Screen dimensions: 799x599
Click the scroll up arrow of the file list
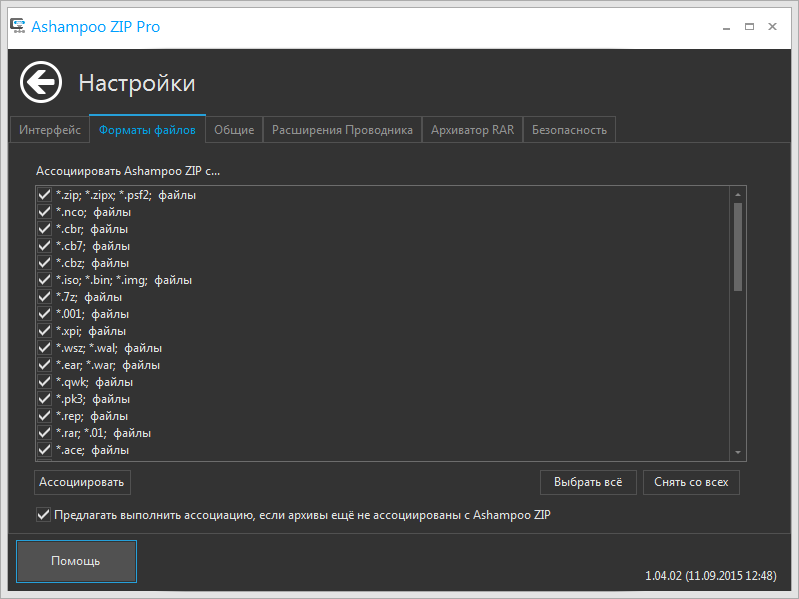737,195
